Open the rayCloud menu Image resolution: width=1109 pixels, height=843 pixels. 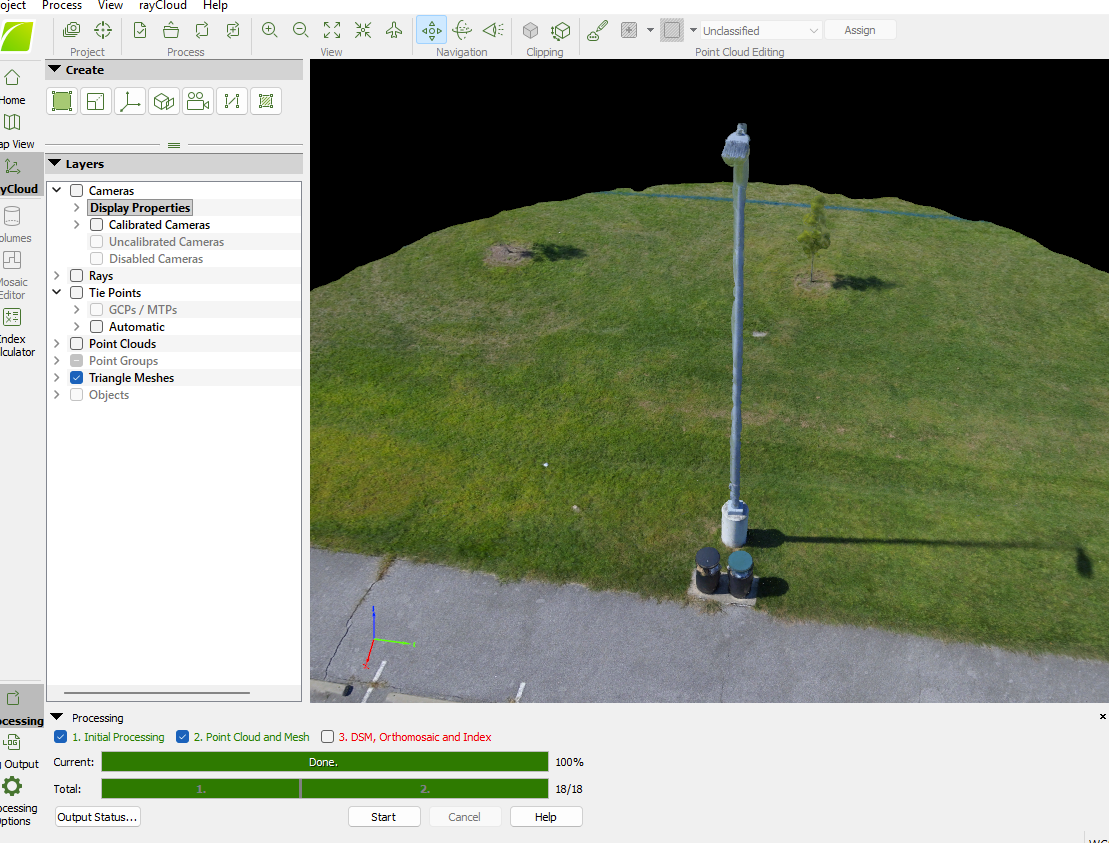point(162,6)
